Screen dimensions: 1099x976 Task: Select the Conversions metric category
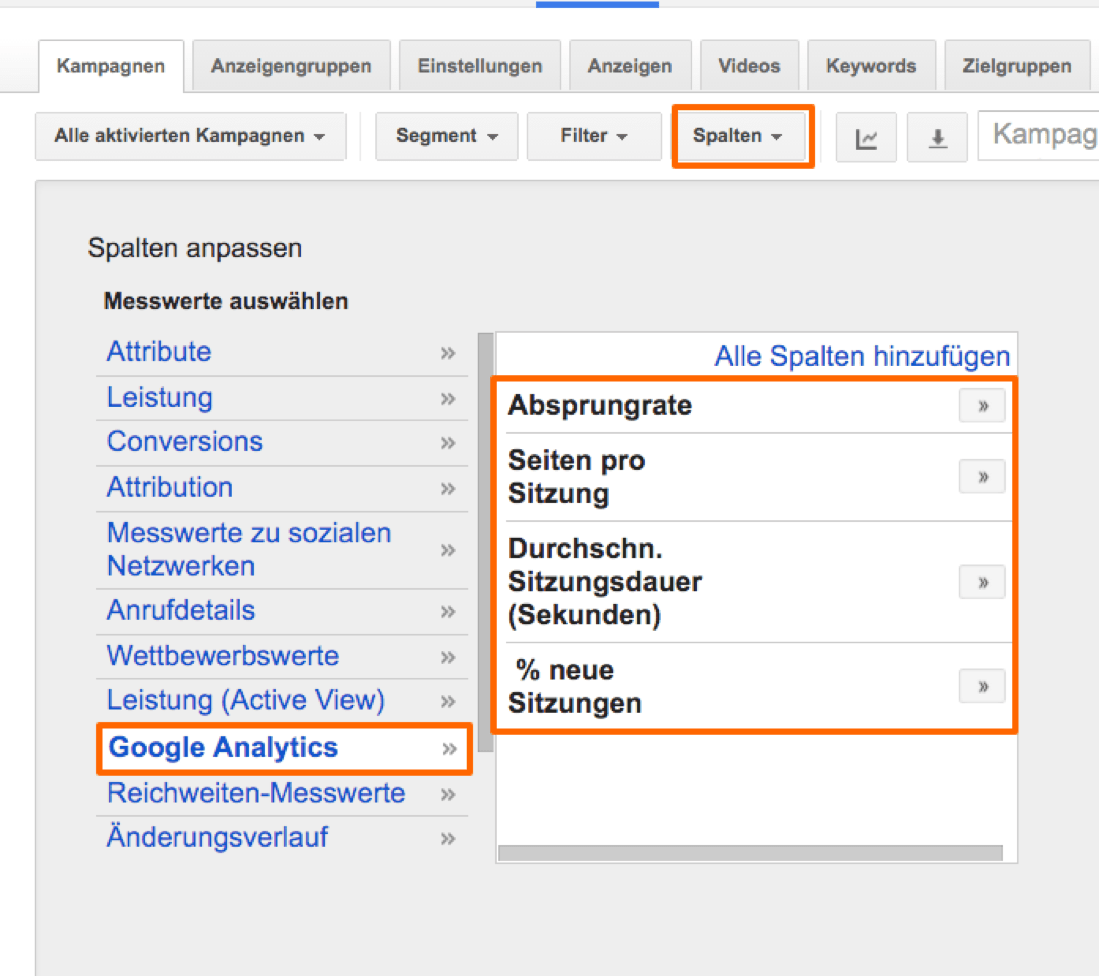185,442
